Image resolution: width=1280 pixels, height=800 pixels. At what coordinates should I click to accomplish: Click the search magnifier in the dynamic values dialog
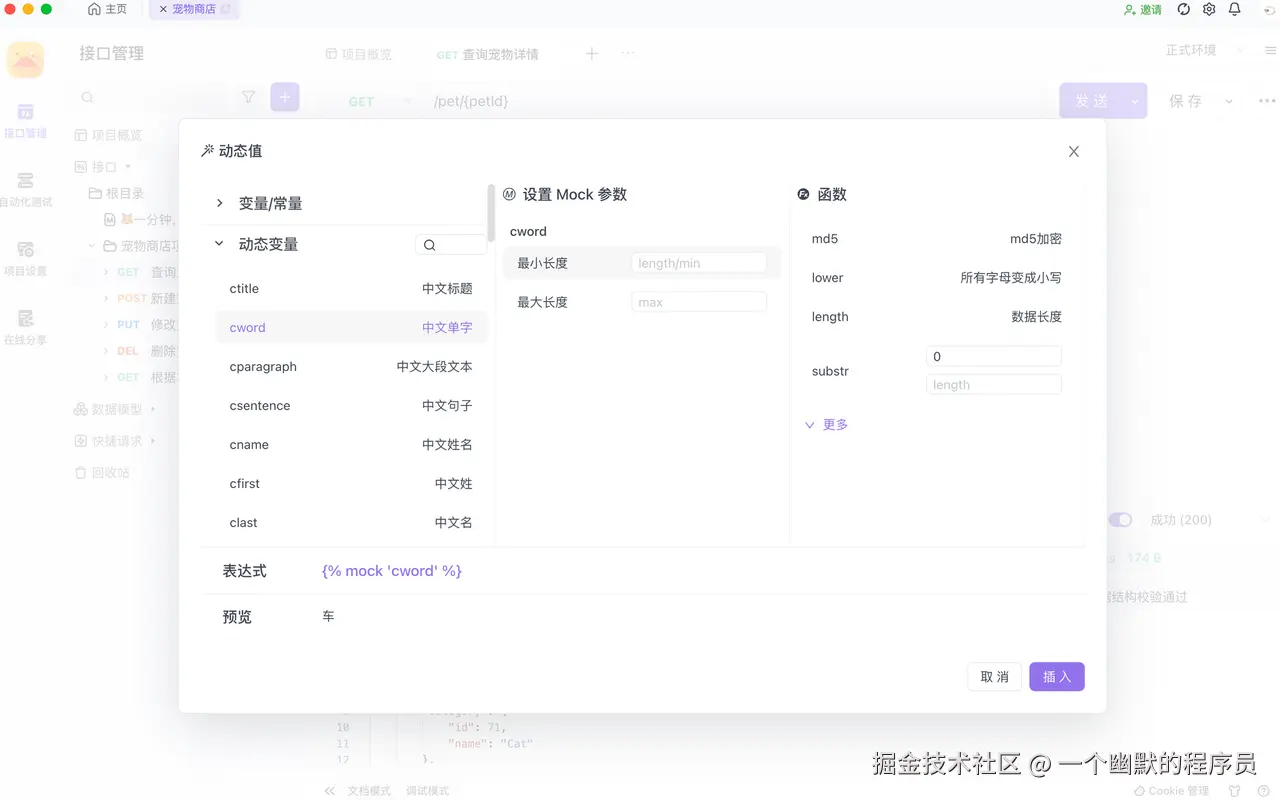point(428,244)
